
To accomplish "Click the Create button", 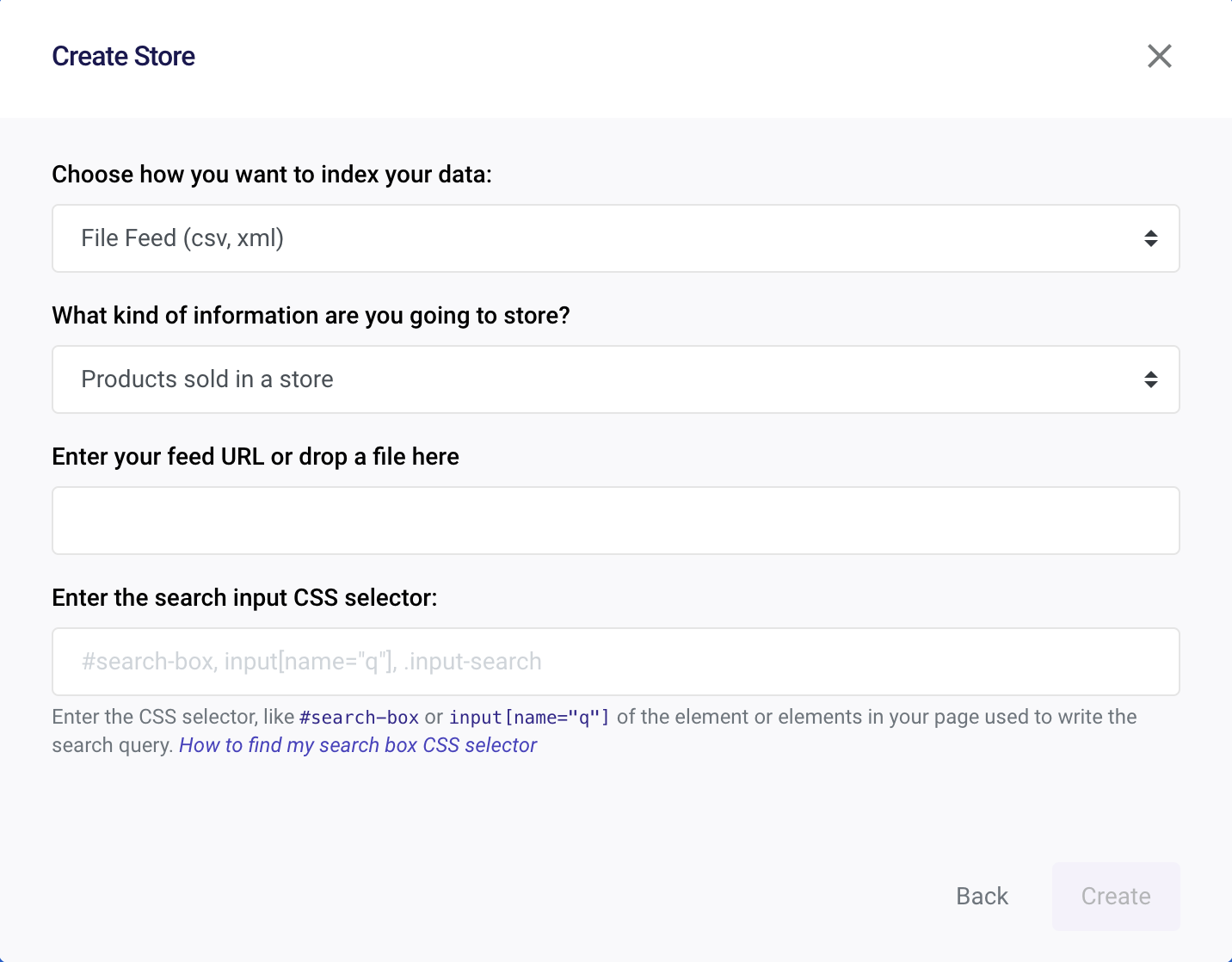I will tap(1116, 896).
